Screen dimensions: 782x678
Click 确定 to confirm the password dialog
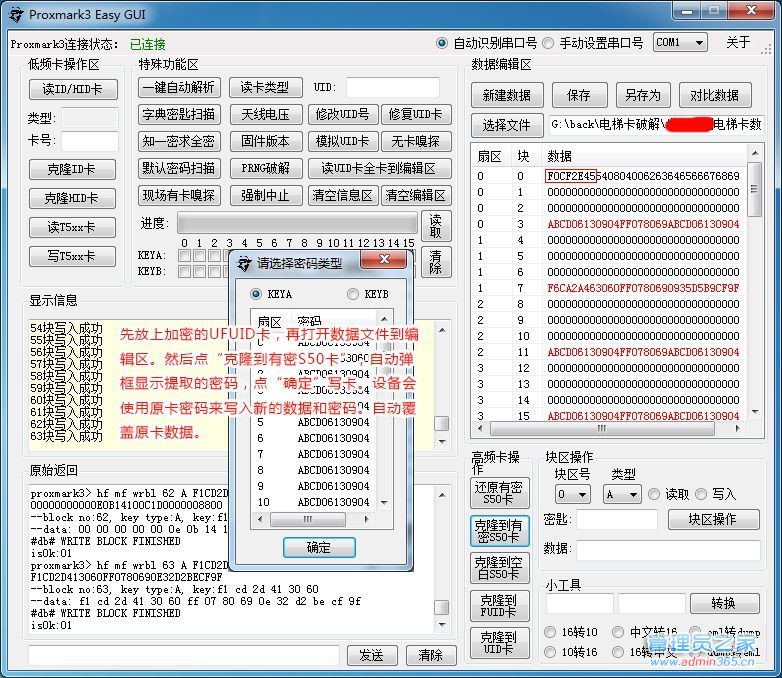(319, 547)
